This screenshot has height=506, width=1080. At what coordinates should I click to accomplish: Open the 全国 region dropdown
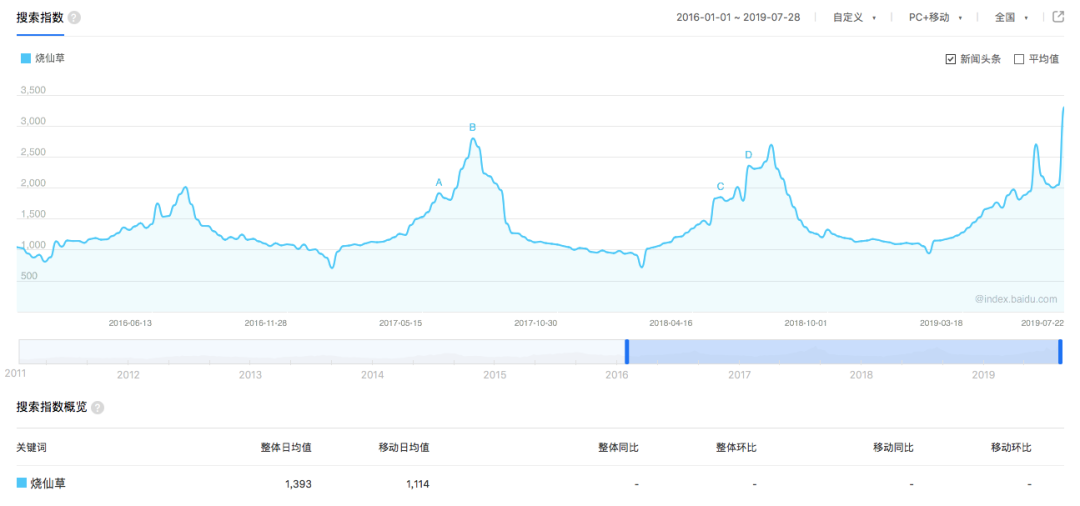(1011, 18)
